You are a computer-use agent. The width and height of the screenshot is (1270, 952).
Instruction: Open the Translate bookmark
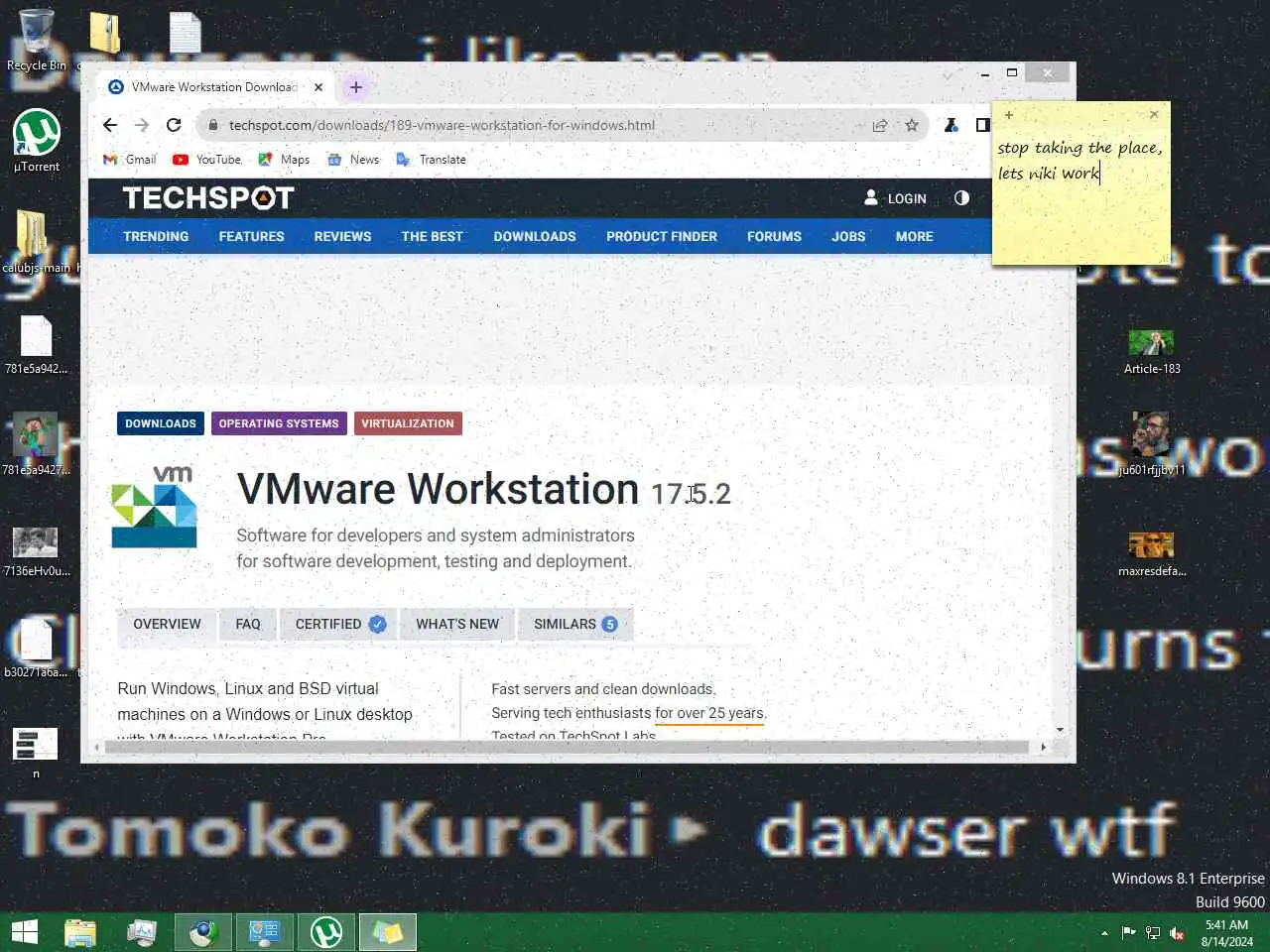431,160
